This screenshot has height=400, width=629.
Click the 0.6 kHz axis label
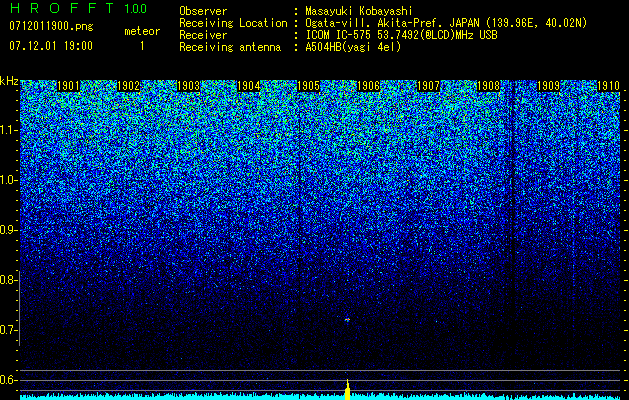coord(7,380)
